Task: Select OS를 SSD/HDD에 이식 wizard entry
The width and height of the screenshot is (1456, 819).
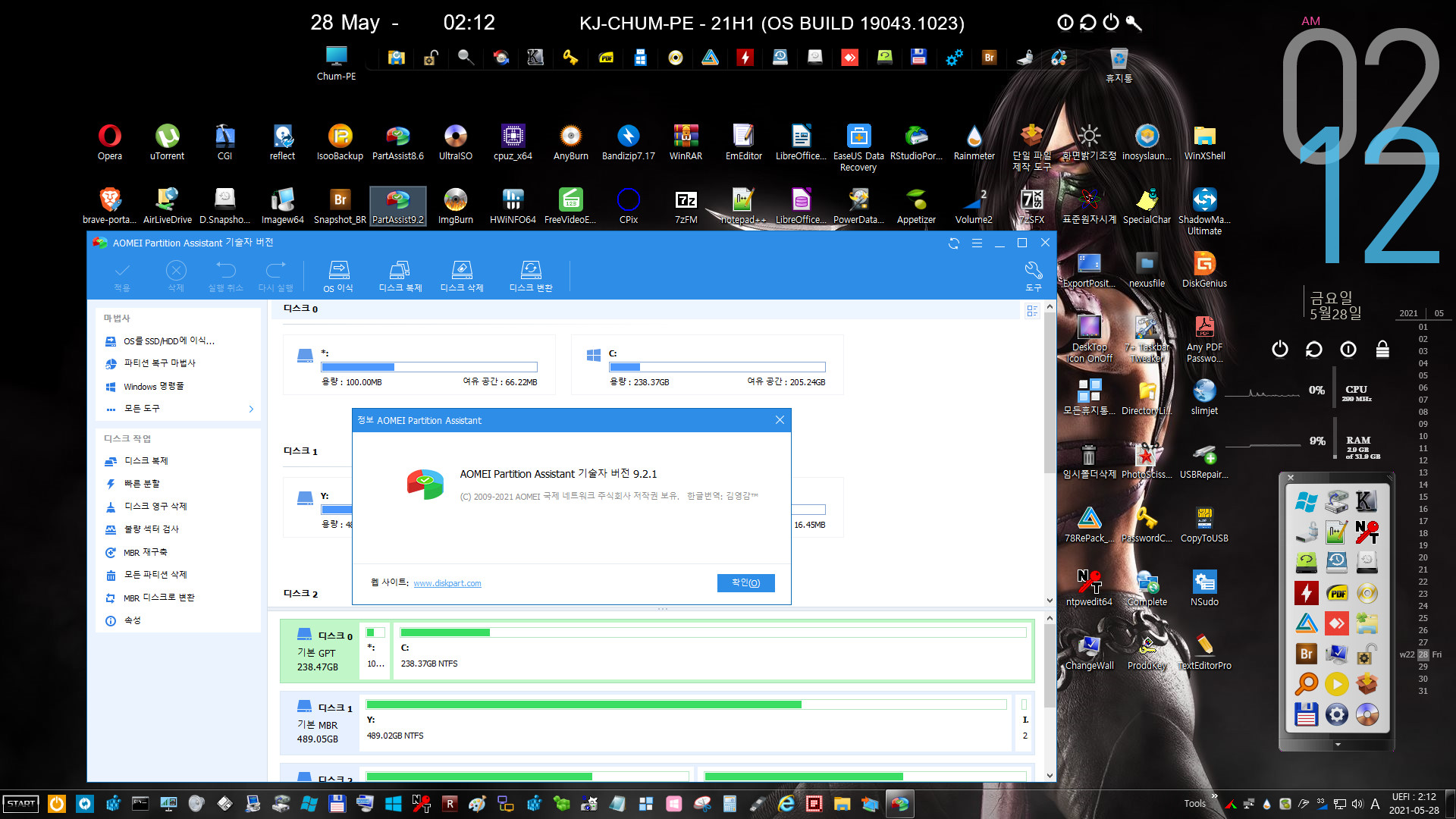Action: pos(168,341)
